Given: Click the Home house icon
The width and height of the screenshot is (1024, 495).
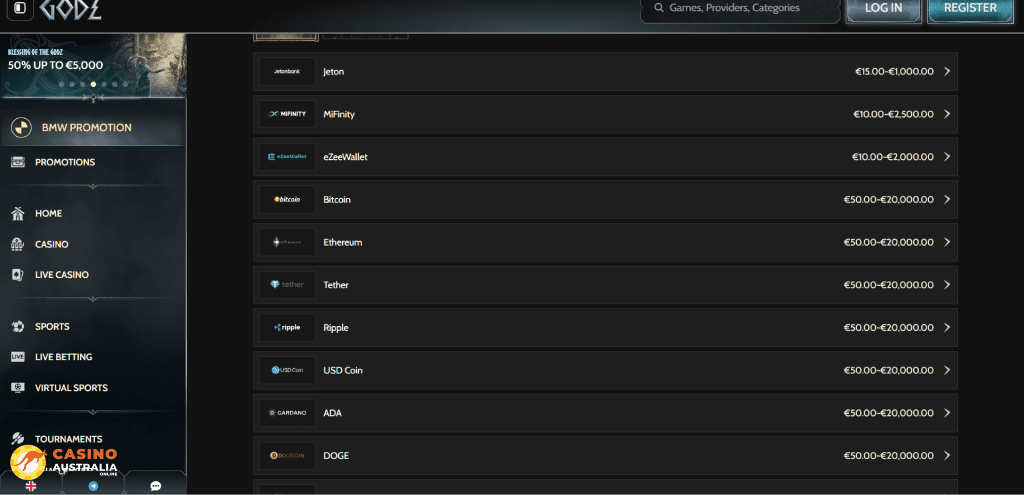Looking at the screenshot, I should point(18,213).
